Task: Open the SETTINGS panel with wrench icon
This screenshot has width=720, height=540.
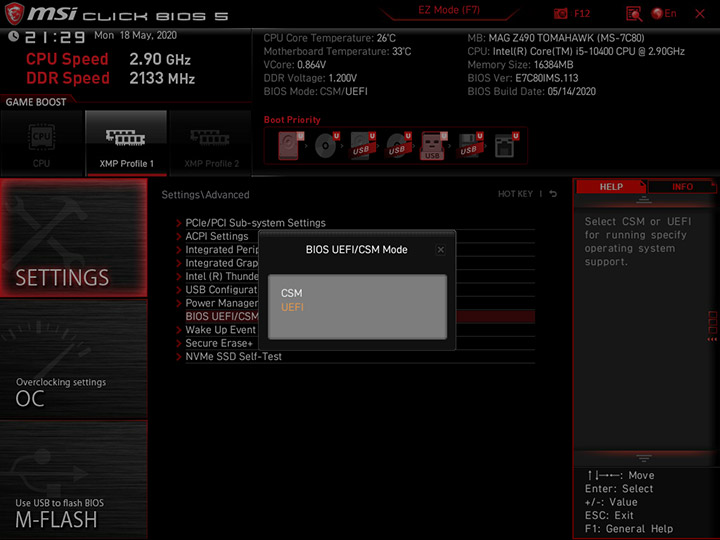Action: pyautogui.click(x=73, y=237)
